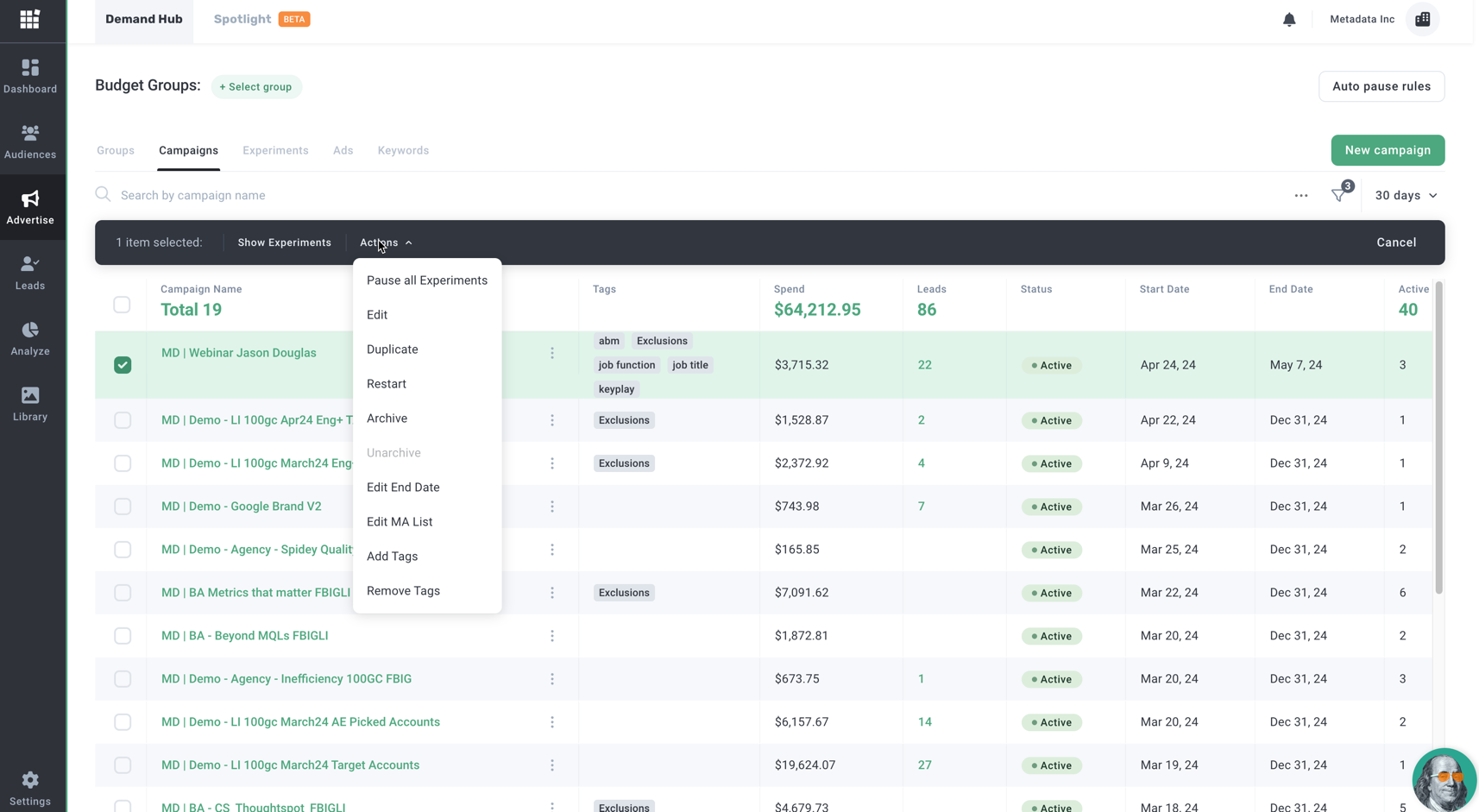This screenshot has height=812, width=1479.
Task: Select the Demo - Google Brand V2 checkbox
Action: (123, 507)
